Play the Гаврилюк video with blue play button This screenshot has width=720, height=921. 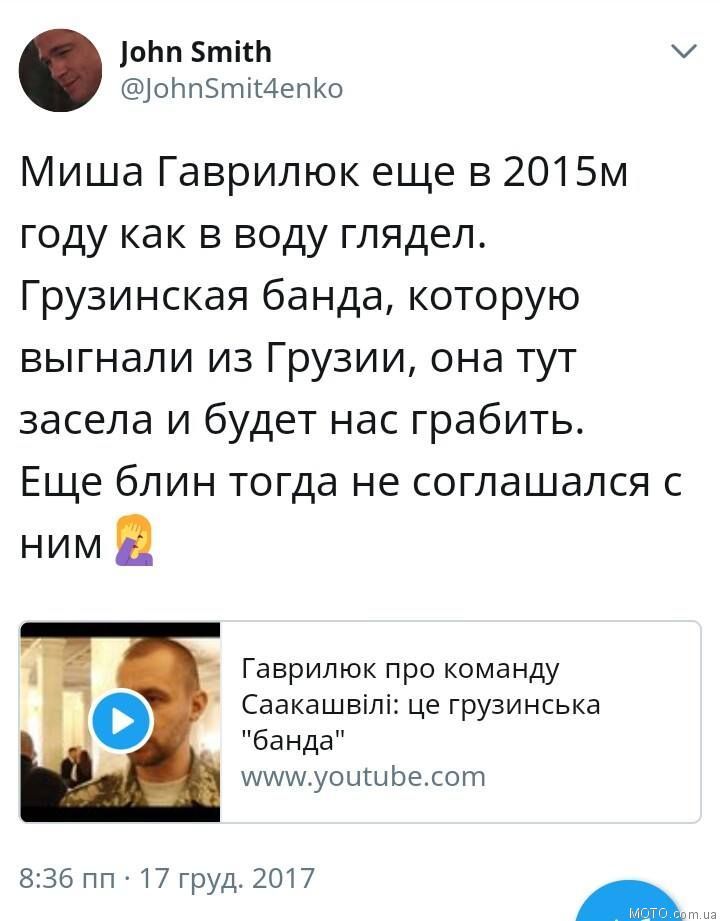122,721
